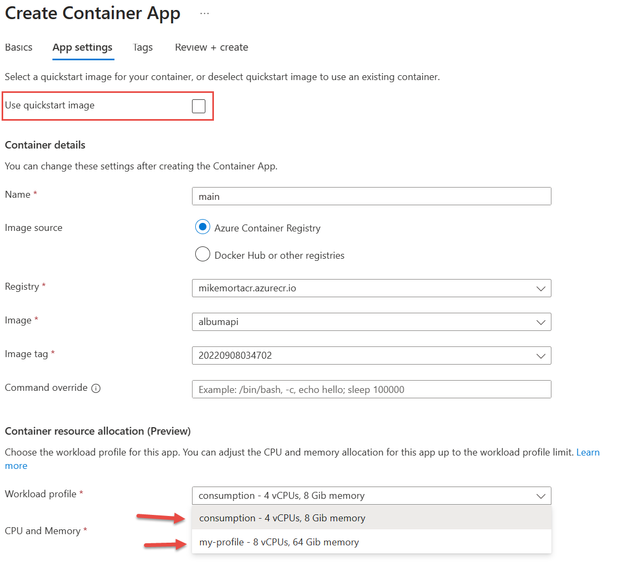
Task: Click into the container Name field
Action: pyautogui.click(x=371, y=197)
